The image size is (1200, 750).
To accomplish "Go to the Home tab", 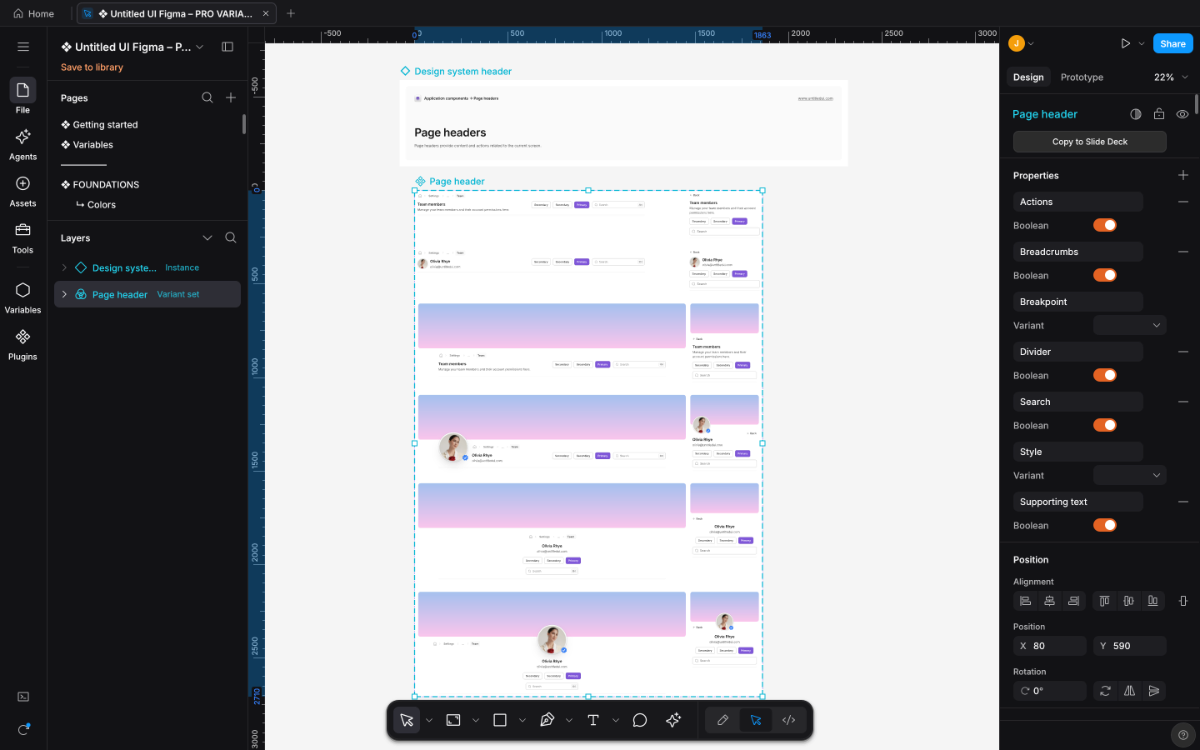I will 34,14.
